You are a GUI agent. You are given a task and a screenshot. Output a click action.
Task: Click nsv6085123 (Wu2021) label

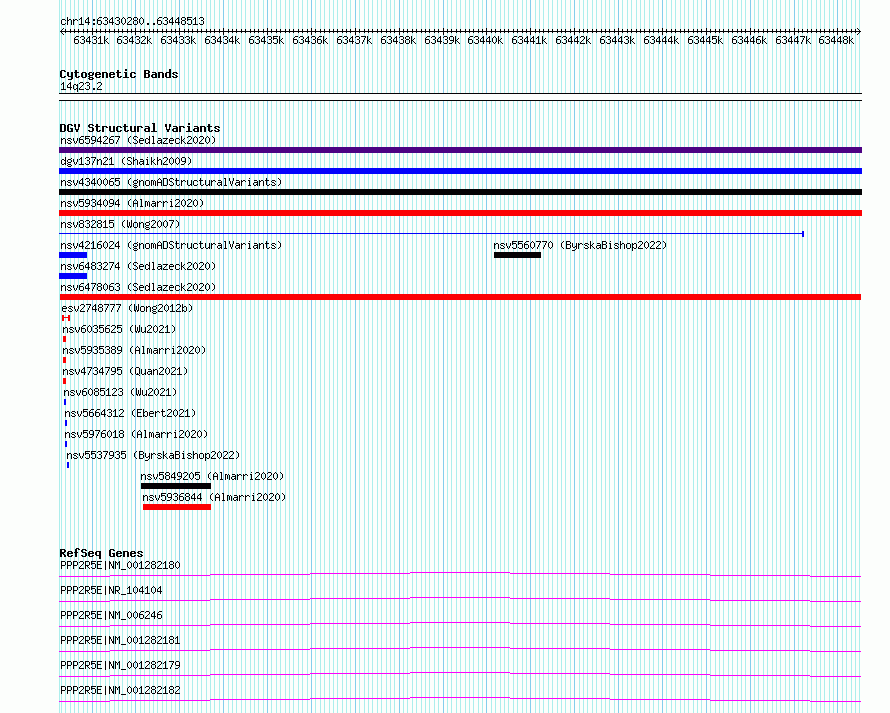point(120,392)
